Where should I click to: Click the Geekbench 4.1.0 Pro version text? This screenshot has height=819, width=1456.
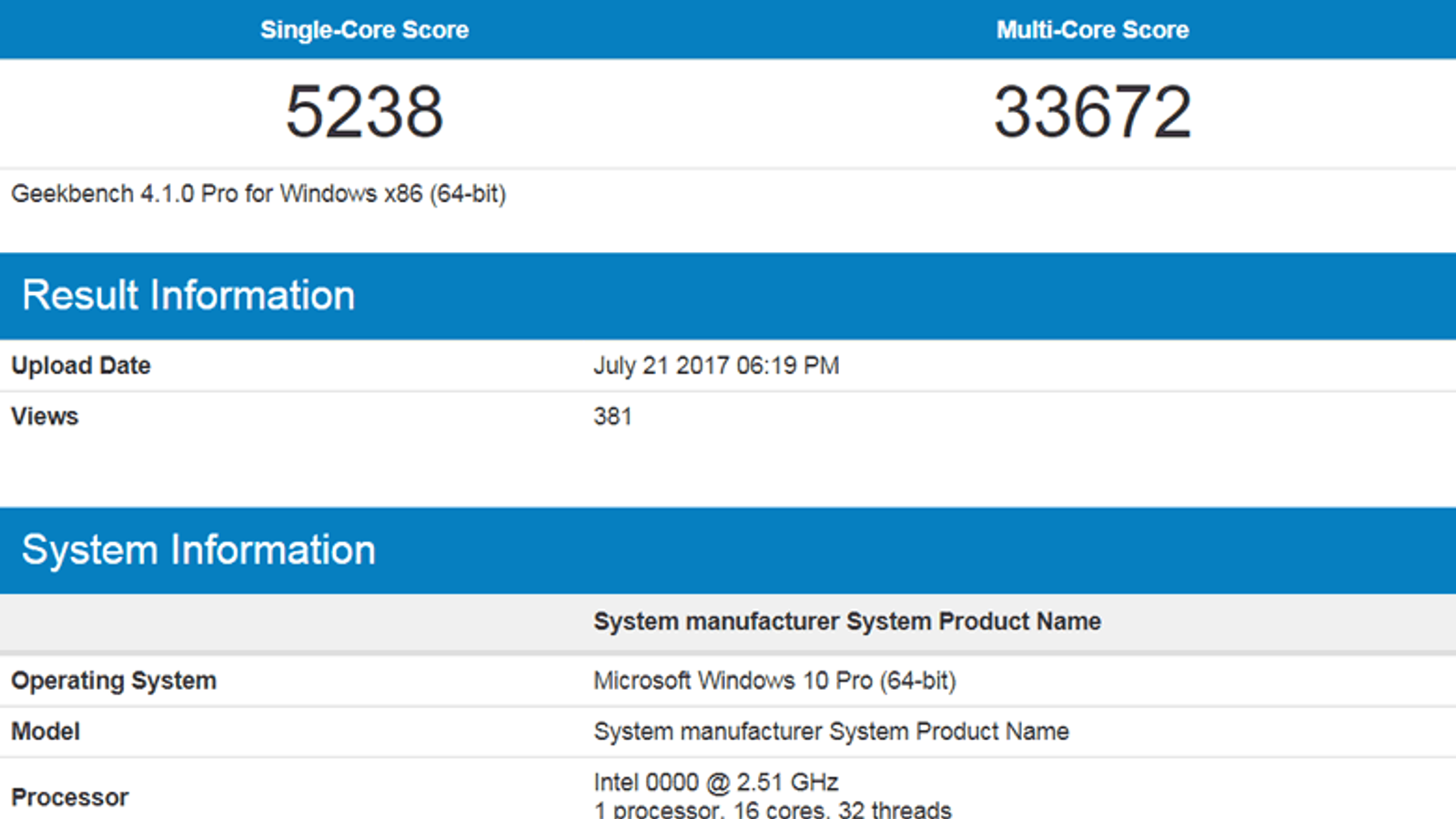tap(258, 194)
